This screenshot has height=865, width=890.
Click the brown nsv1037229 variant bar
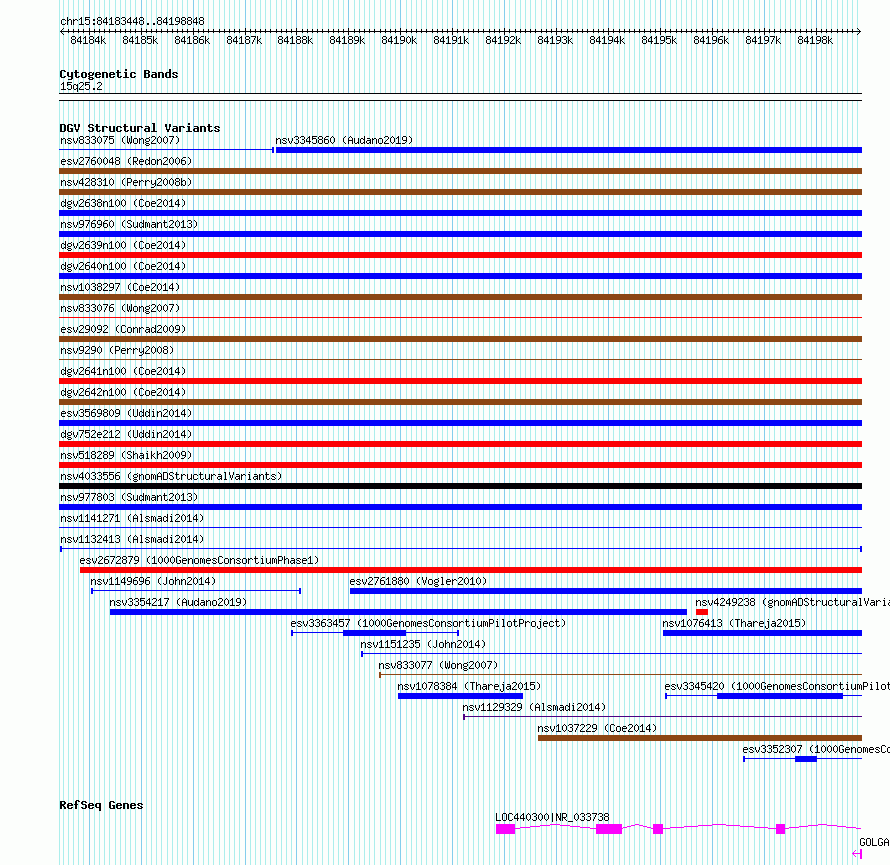[700, 738]
